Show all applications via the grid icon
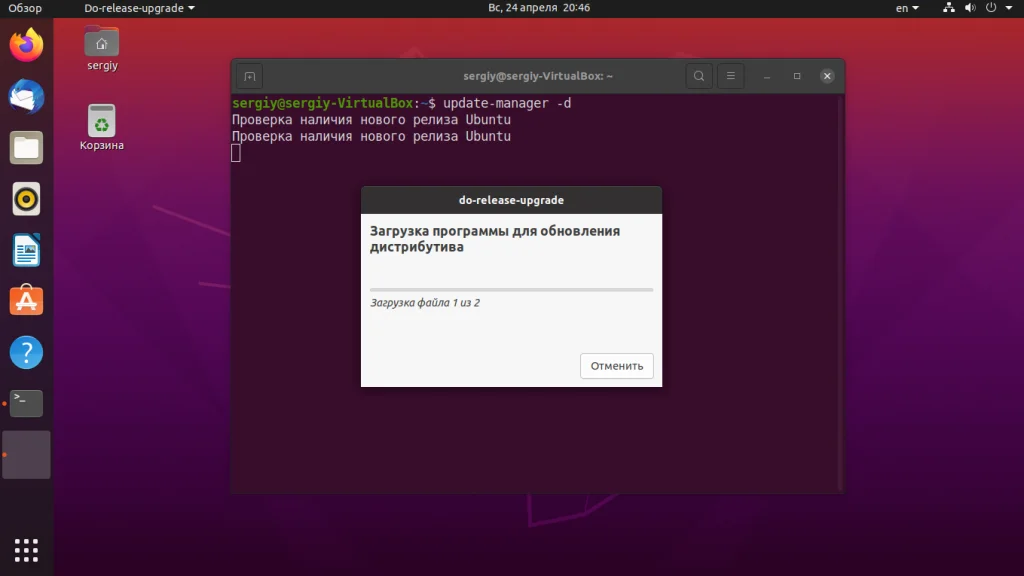 pos(25,550)
